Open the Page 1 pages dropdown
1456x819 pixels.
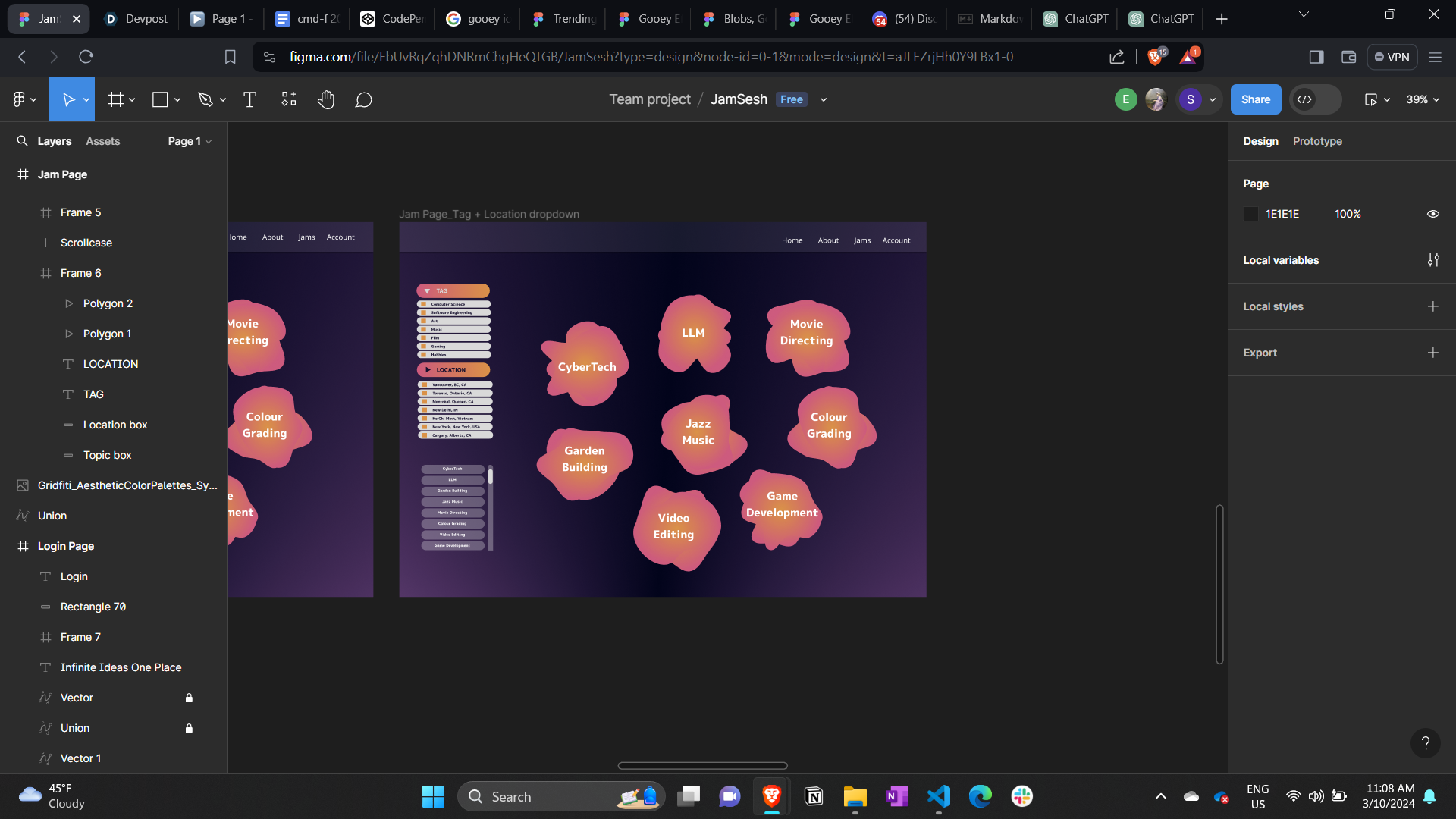tap(190, 141)
